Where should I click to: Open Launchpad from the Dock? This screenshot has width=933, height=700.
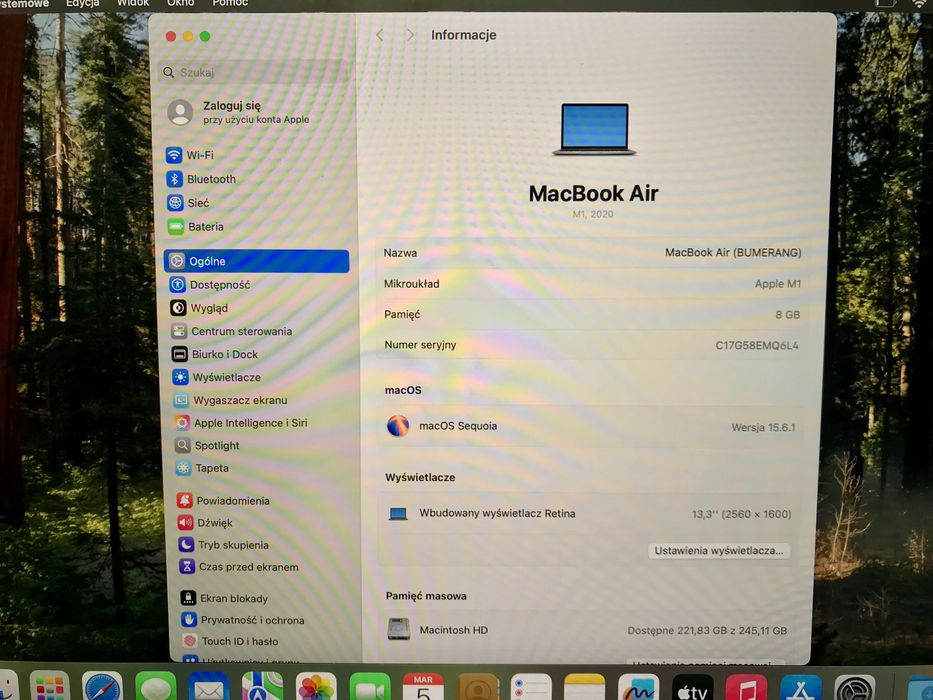(x=49, y=688)
